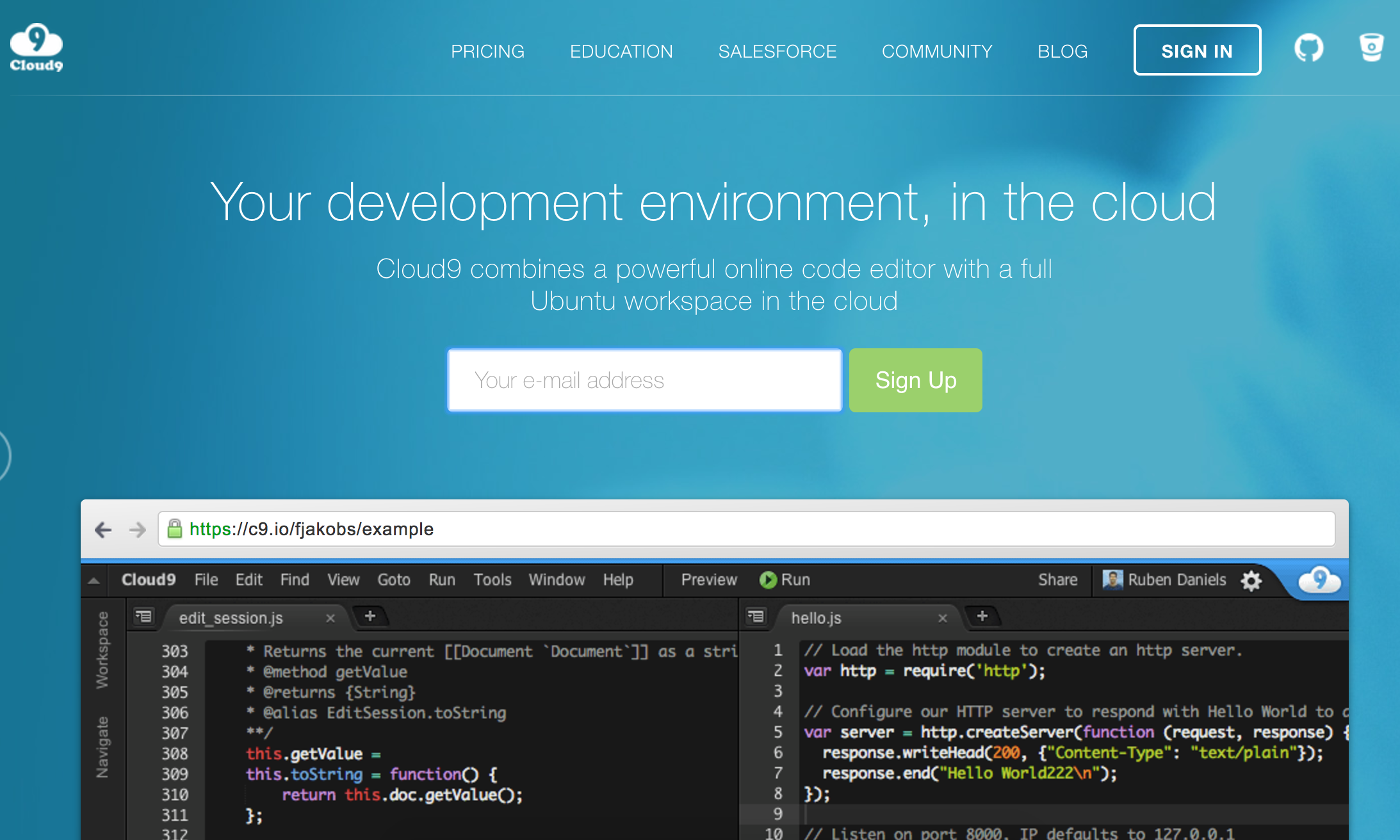
Task: Close the edit_session.js tab
Action: pos(330,618)
